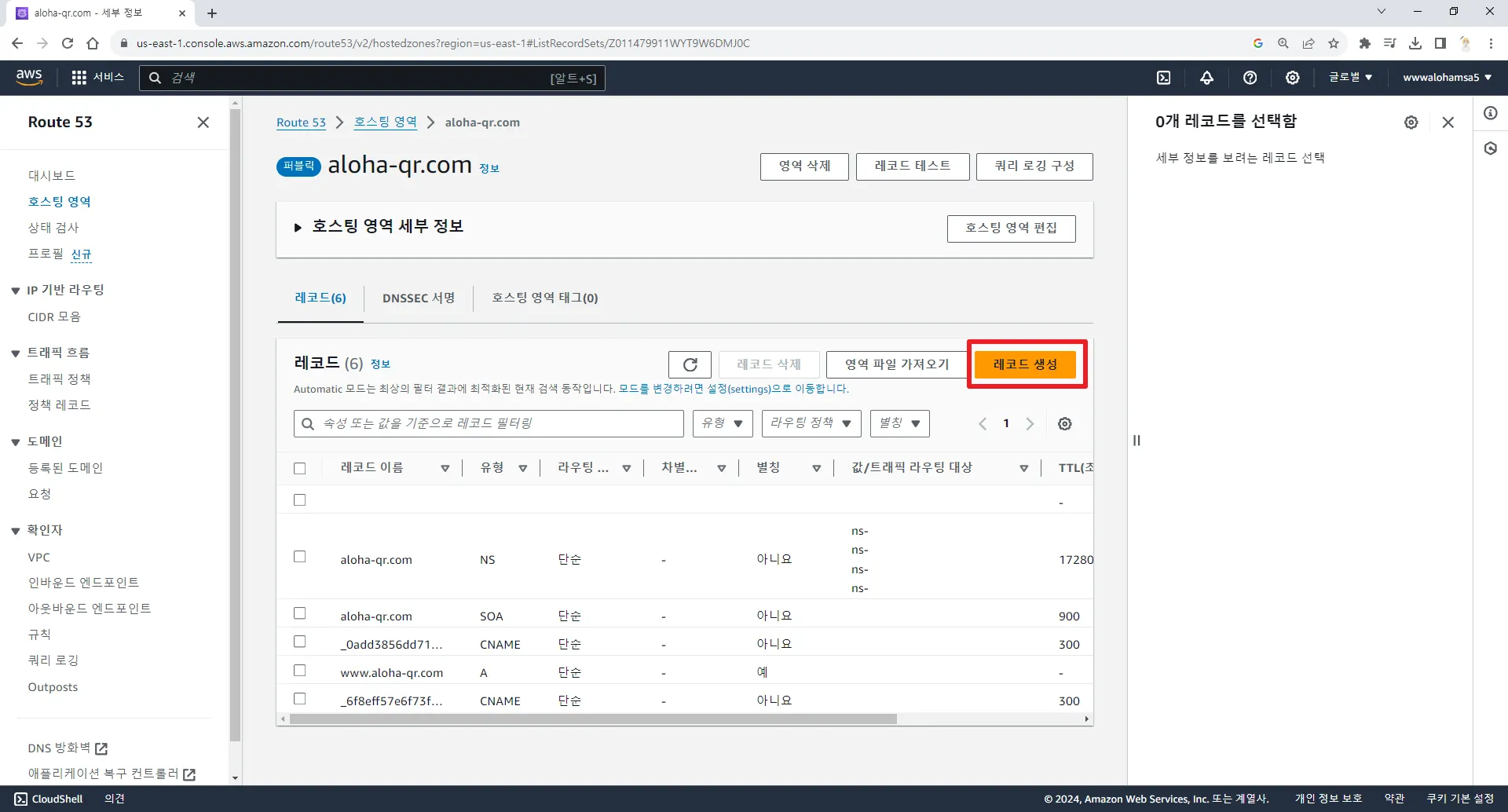Open Chrome three-dot menu
This screenshot has height=812, width=1508.
point(1491,43)
